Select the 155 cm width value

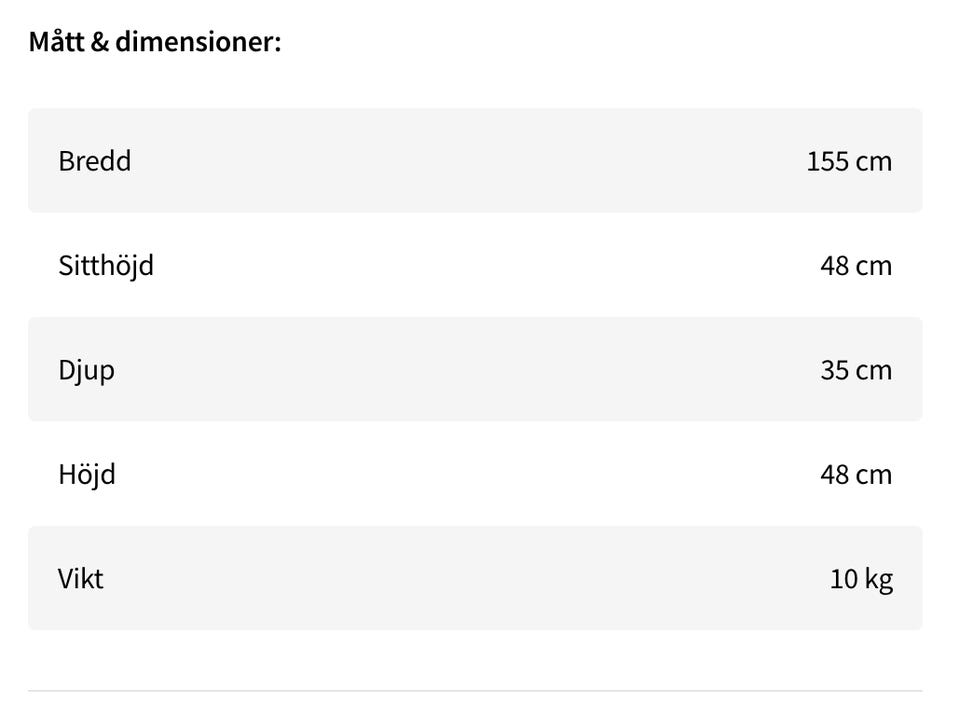click(x=849, y=161)
